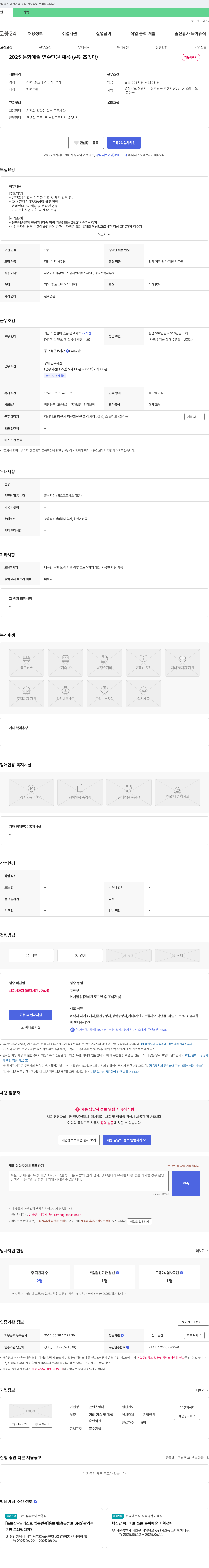The image size is (209, 1568).
Task: Click the 고용24 site logo
Action: point(8,34)
